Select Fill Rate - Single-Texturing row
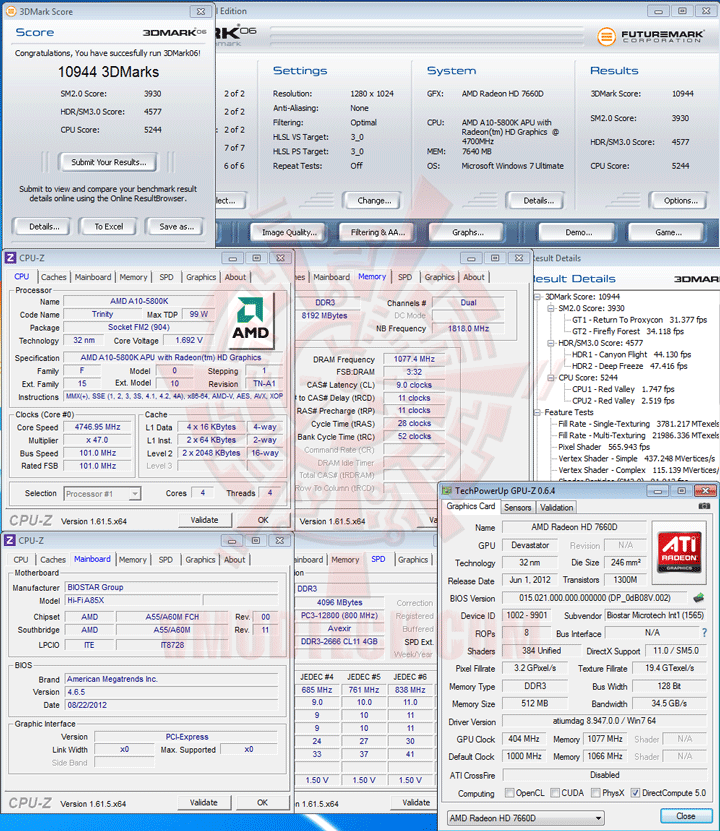This screenshot has width=720, height=831. [638, 423]
